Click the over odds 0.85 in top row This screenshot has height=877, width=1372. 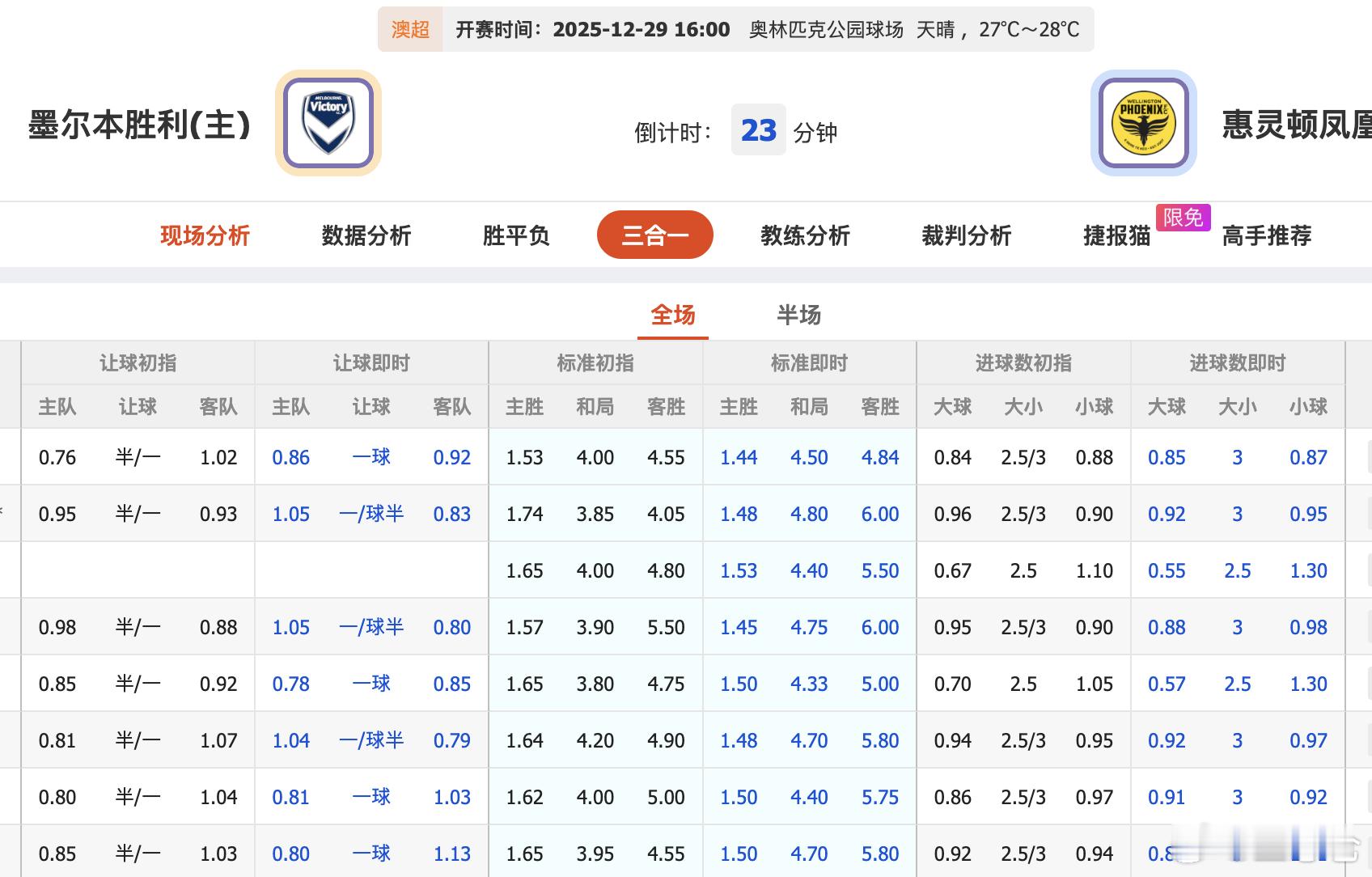(x=1166, y=457)
